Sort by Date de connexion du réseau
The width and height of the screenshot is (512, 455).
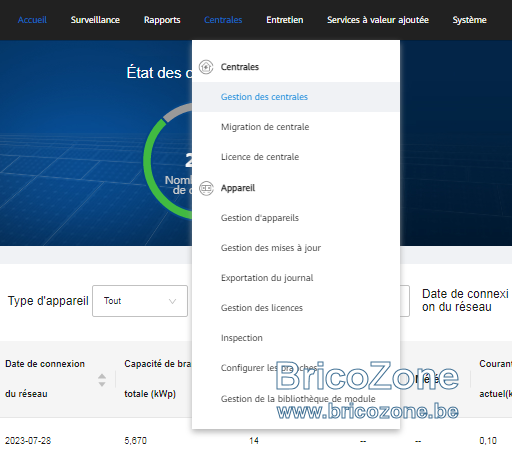tap(102, 380)
